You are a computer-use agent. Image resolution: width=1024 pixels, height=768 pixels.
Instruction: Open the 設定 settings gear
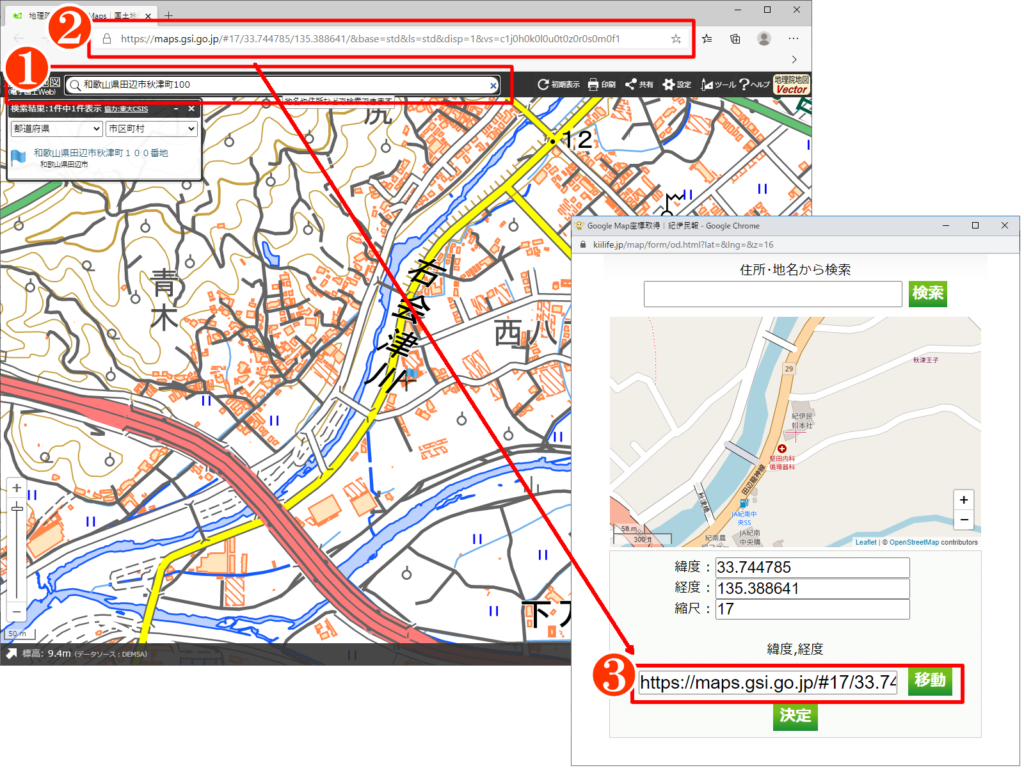677,85
